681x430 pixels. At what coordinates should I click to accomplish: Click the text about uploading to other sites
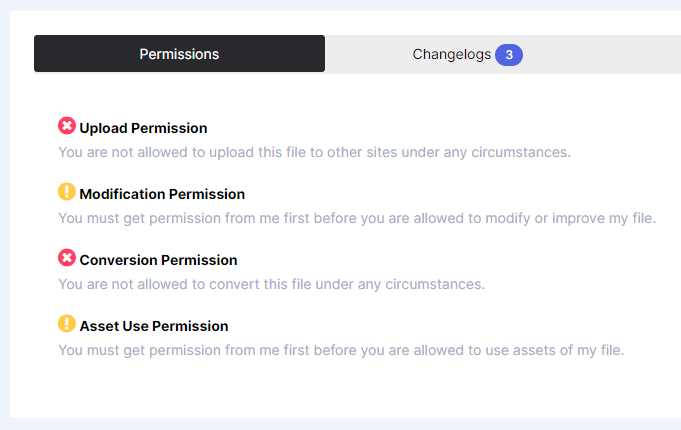click(x=314, y=152)
